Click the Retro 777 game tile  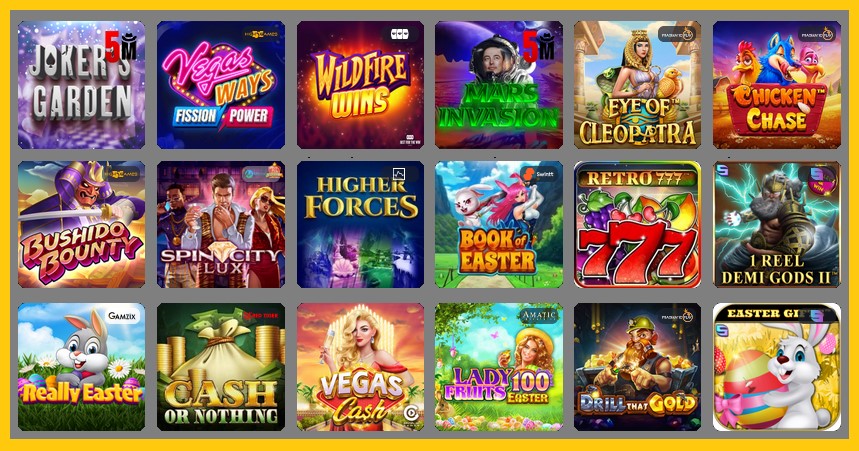pyautogui.click(x=638, y=225)
